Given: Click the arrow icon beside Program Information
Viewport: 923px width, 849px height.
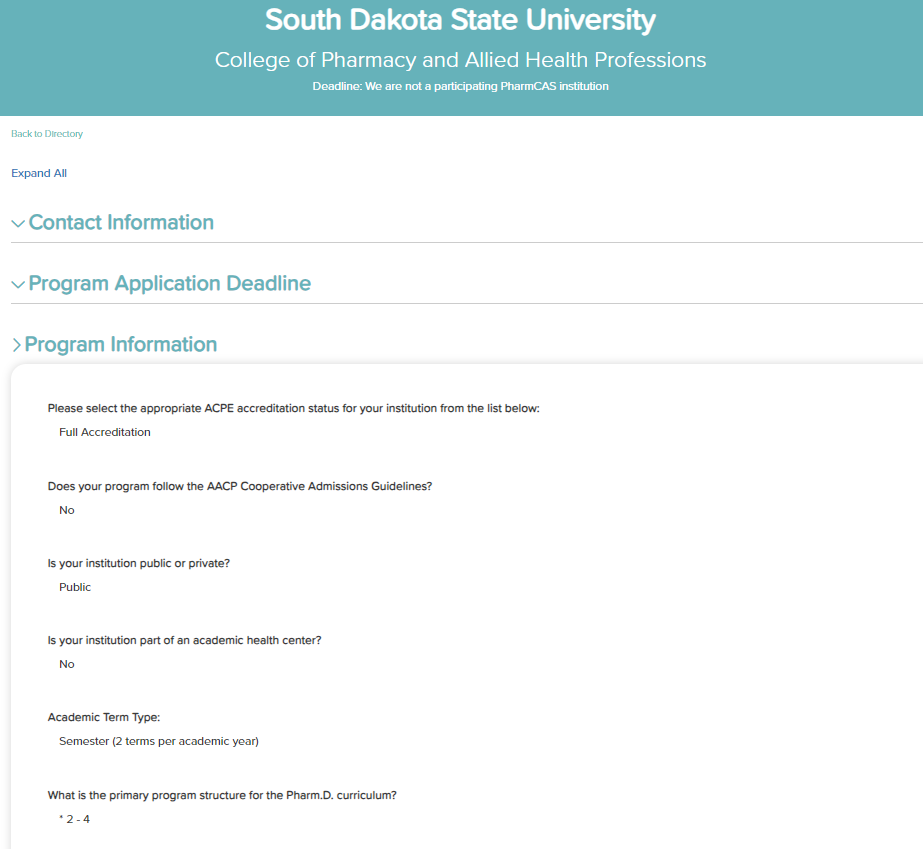Looking at the screenshot, I should tap(16, 345).
